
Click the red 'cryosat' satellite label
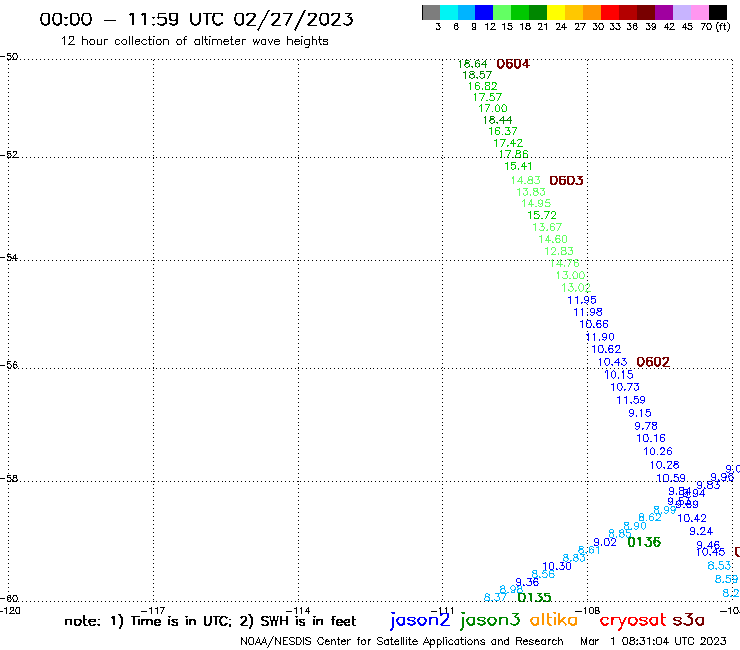pyautogui.click(x=633, y=620)
